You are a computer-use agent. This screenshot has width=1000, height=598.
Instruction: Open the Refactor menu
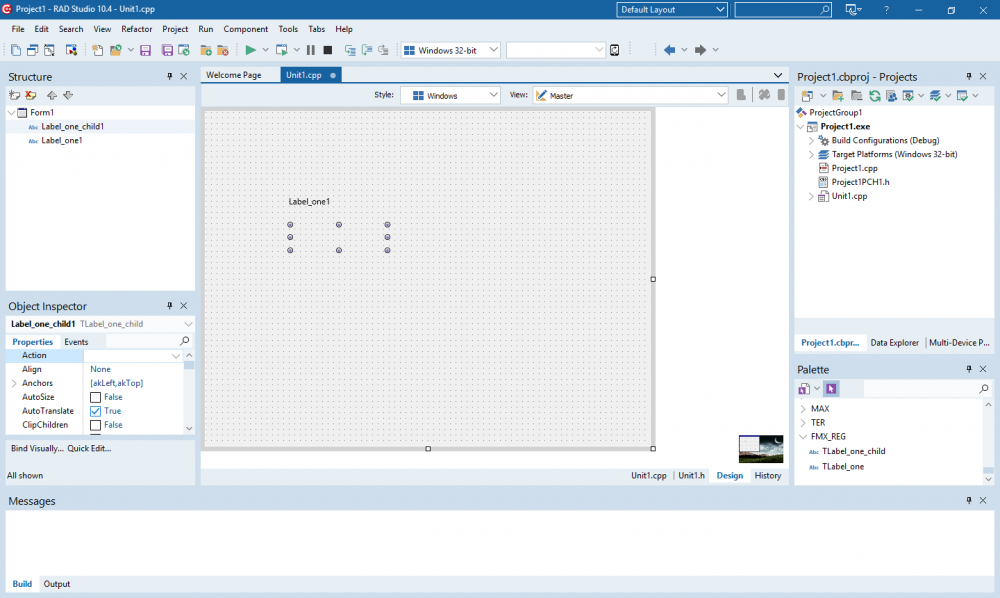coord(136,29)
